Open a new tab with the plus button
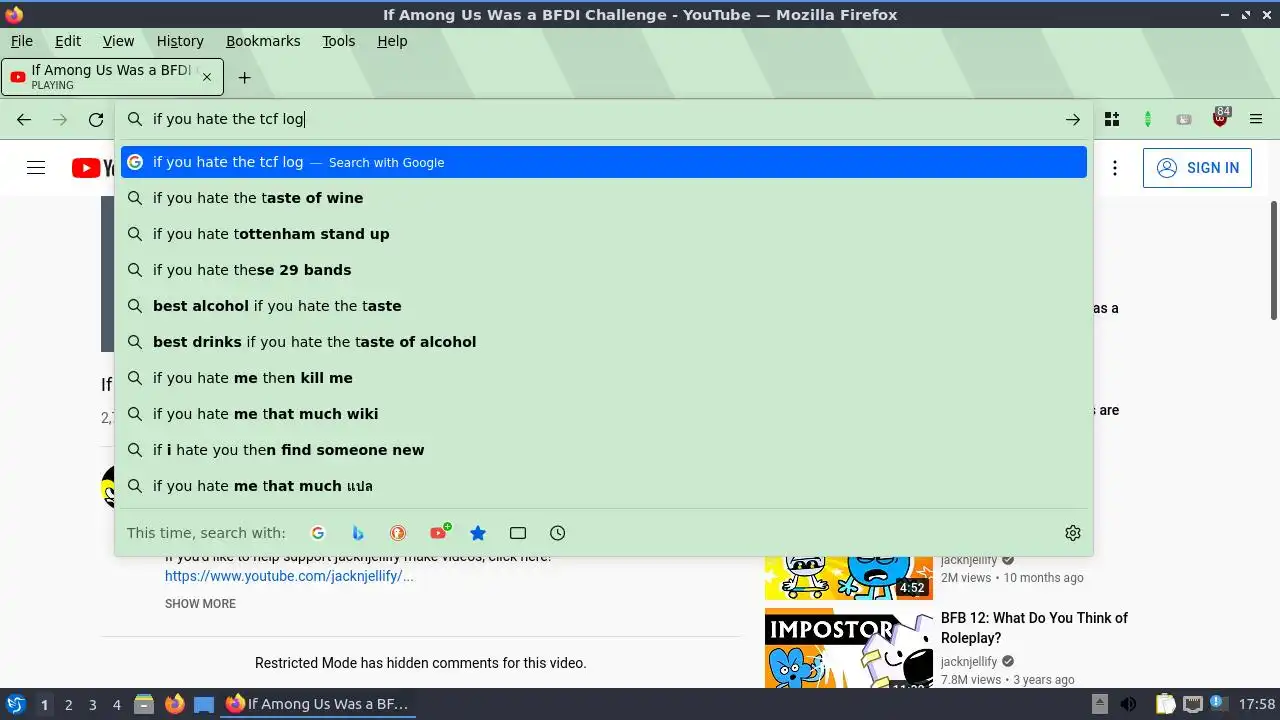The image size is (1280, 720). (244, 77)
